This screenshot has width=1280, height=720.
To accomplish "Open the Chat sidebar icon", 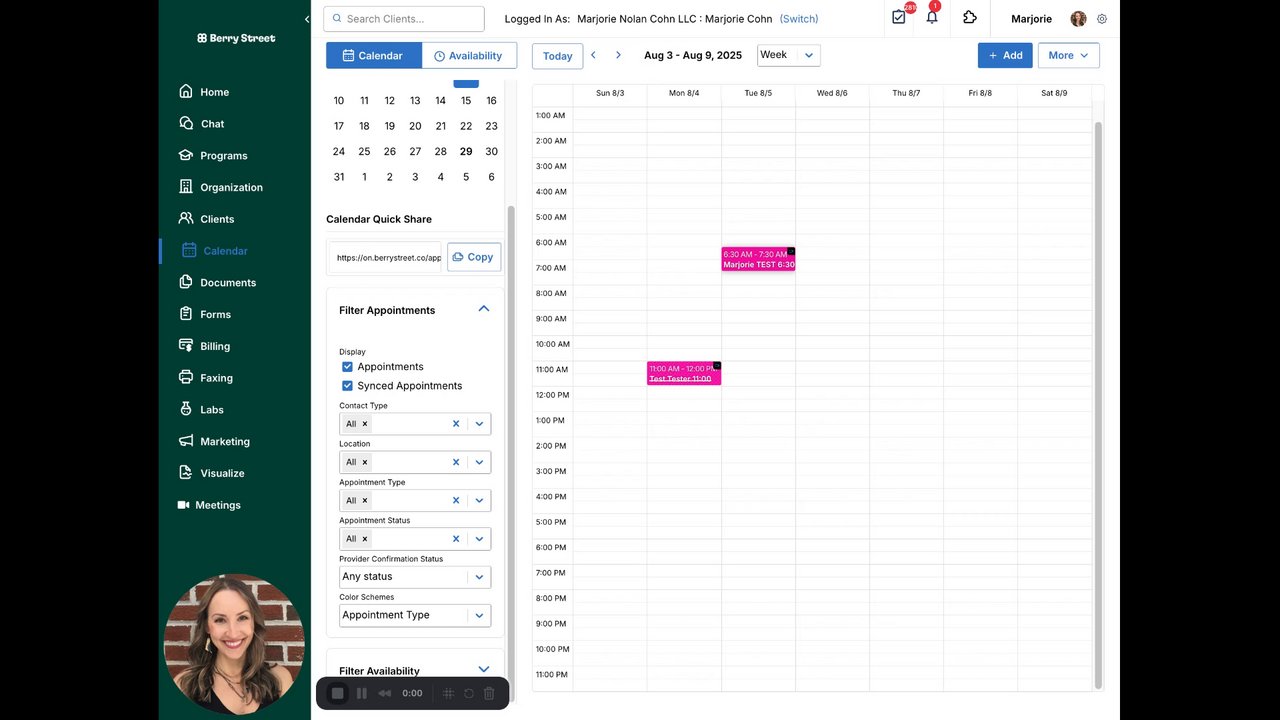I will (x=186, y=123).
